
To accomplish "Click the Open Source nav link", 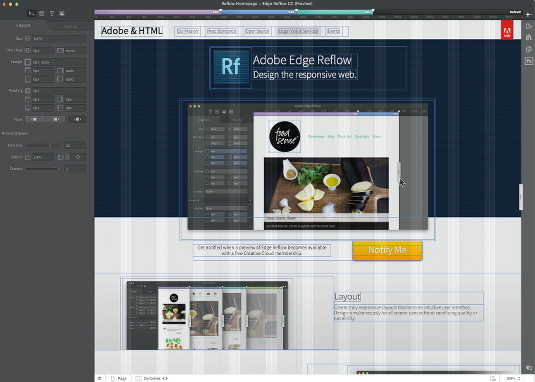I will pos(257,31).
